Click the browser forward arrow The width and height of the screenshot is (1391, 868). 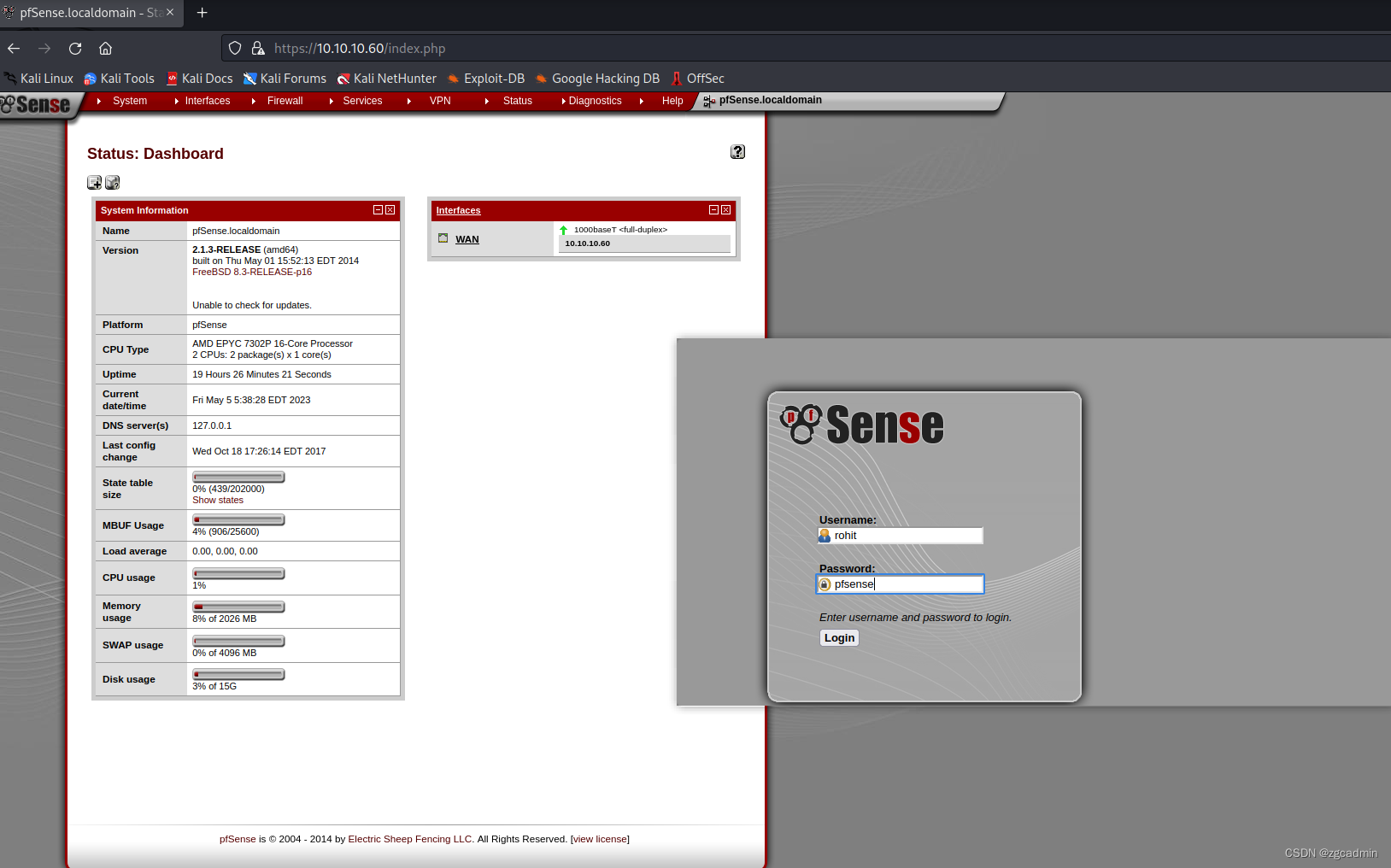(x=44, y=49)
